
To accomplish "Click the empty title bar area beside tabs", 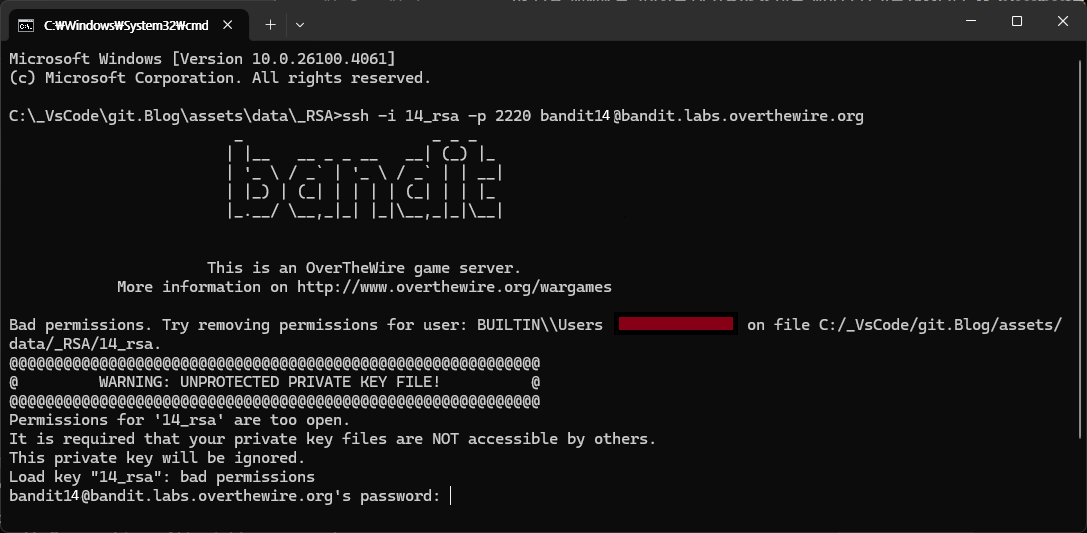I will pos(624,22).
